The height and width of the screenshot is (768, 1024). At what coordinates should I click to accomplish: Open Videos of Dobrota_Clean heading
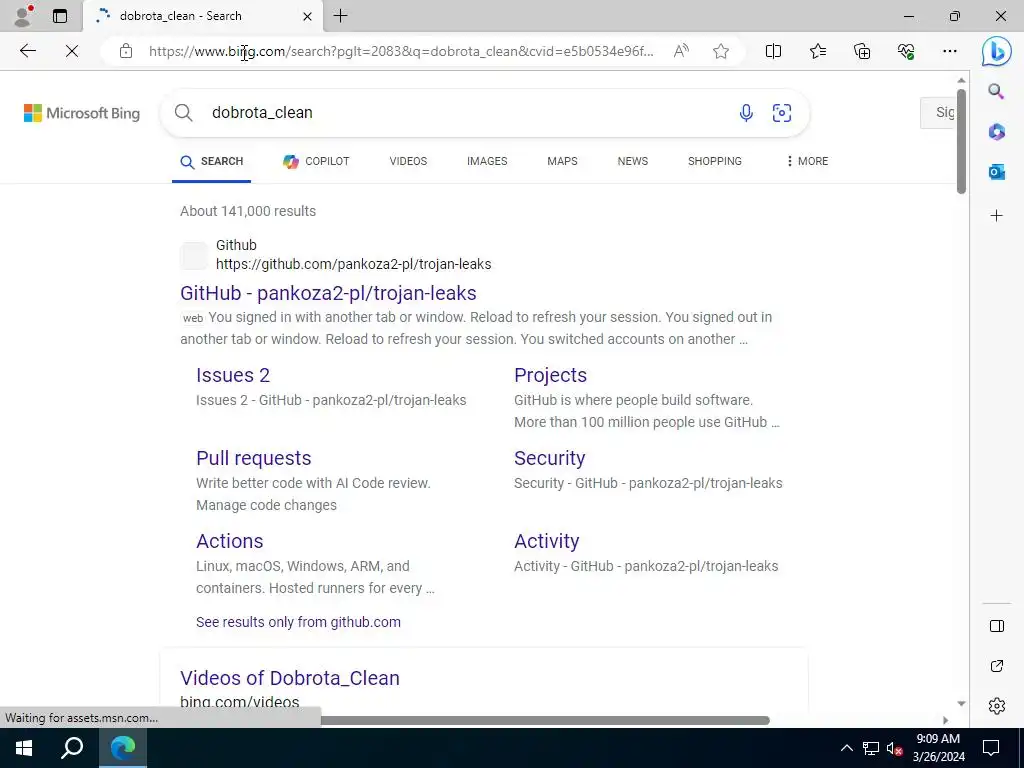click(x=290, y=678)
